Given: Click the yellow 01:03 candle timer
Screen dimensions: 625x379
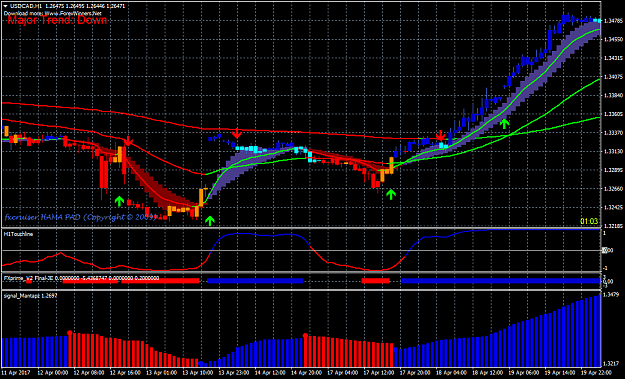Looking at the screenshot, I should 589,221.
